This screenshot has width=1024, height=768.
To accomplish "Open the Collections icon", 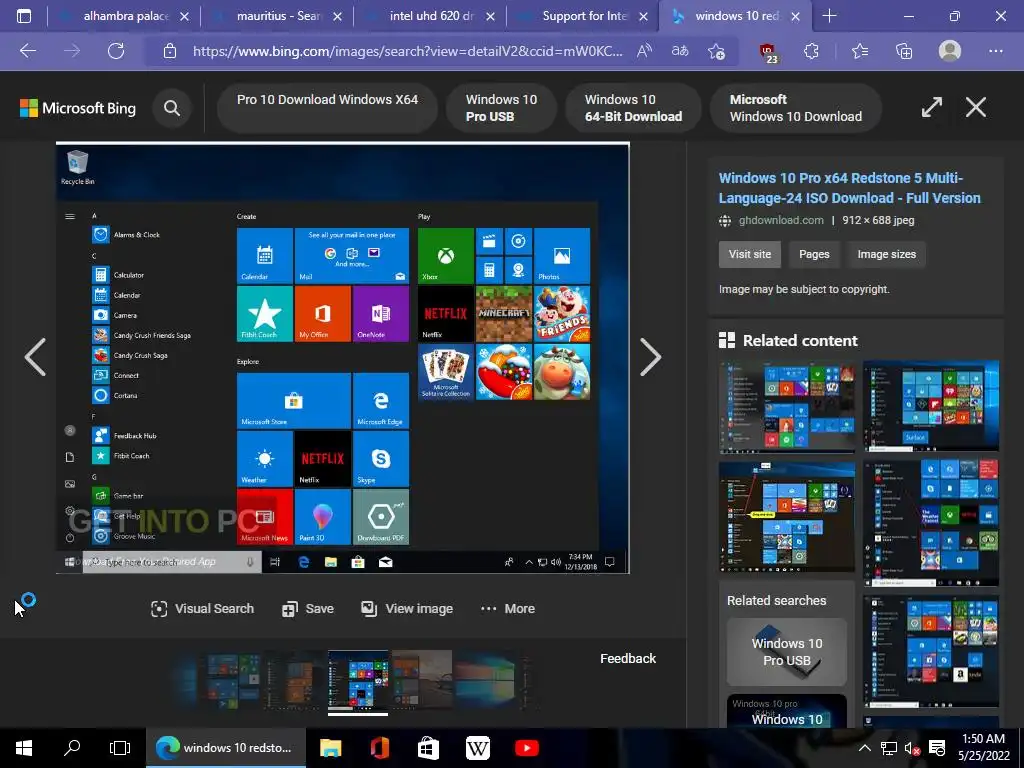I will tap(904, 51).
